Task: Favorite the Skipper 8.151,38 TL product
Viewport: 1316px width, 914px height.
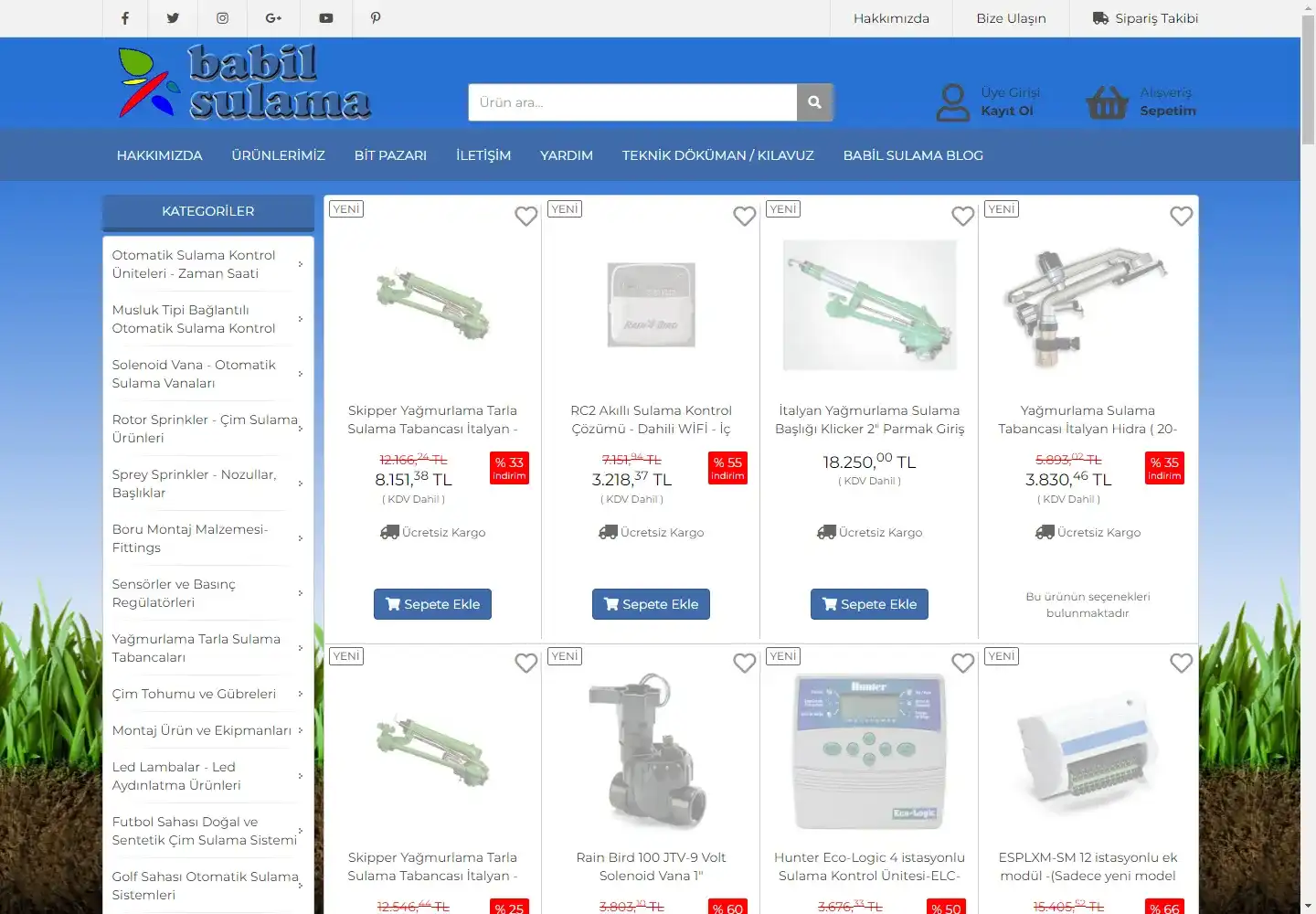Action: click(525, 217)
